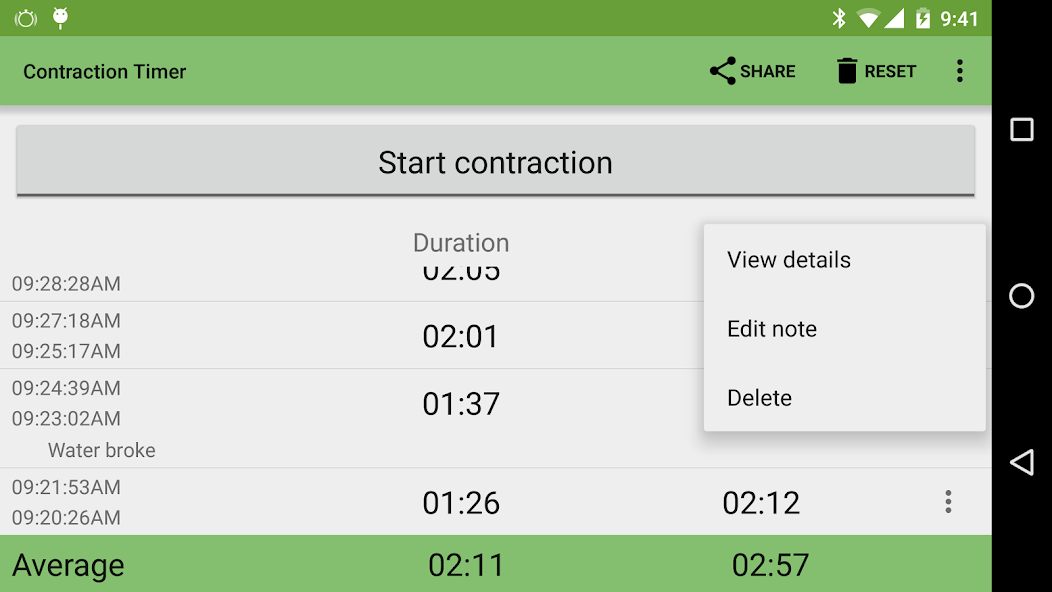Click the USB debugging android icon
This screenshot has height=592, width=1052.
pos(61,17)
